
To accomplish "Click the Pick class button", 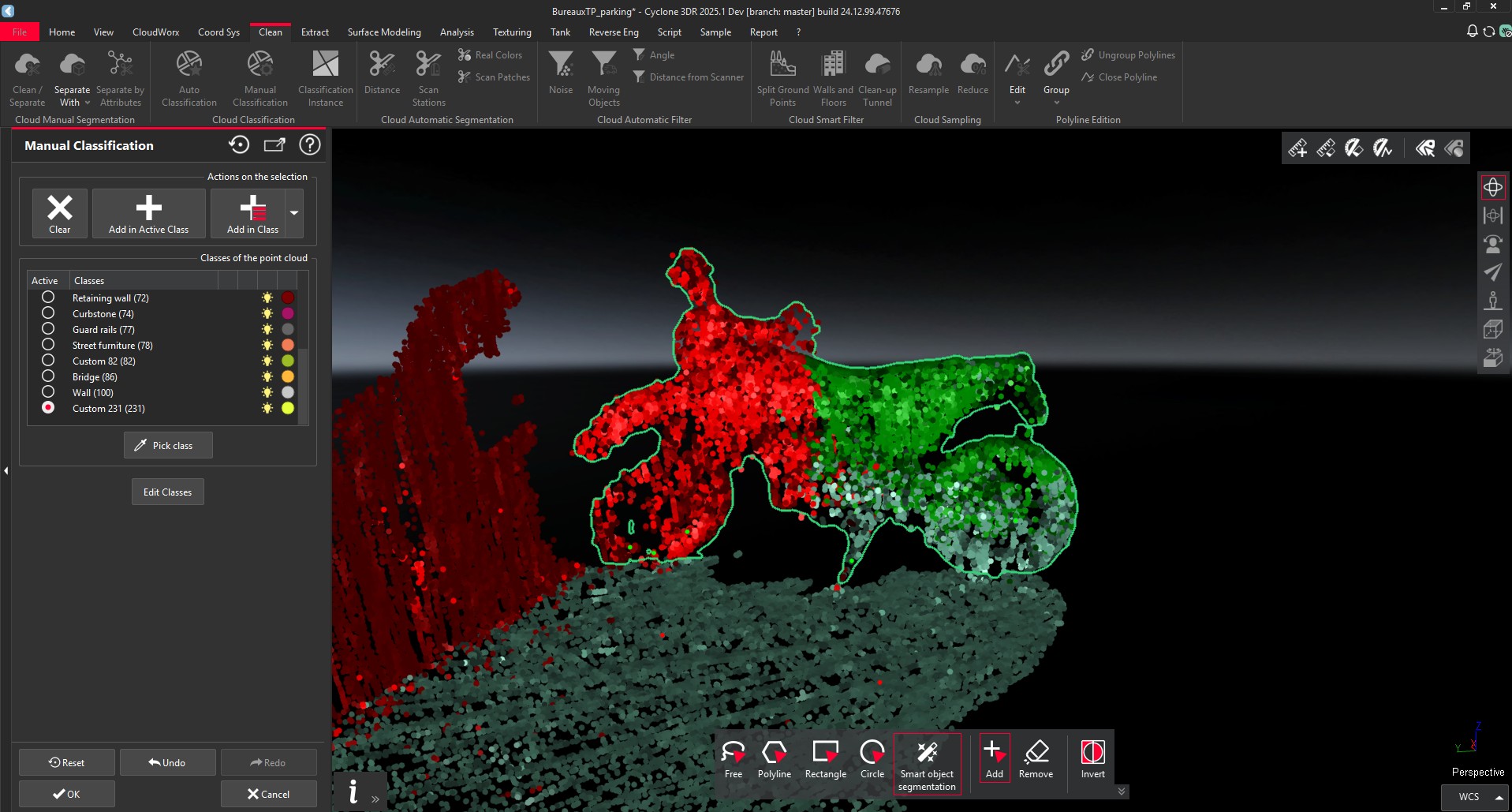I will coord(168,445).
